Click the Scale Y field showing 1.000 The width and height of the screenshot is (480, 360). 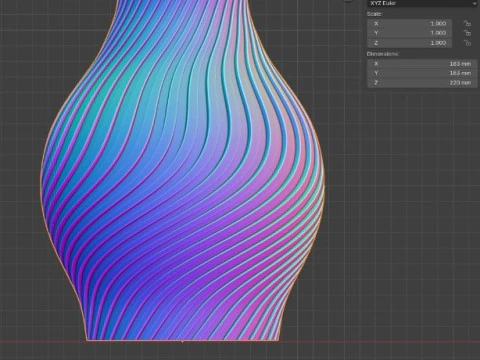(410, 33)
